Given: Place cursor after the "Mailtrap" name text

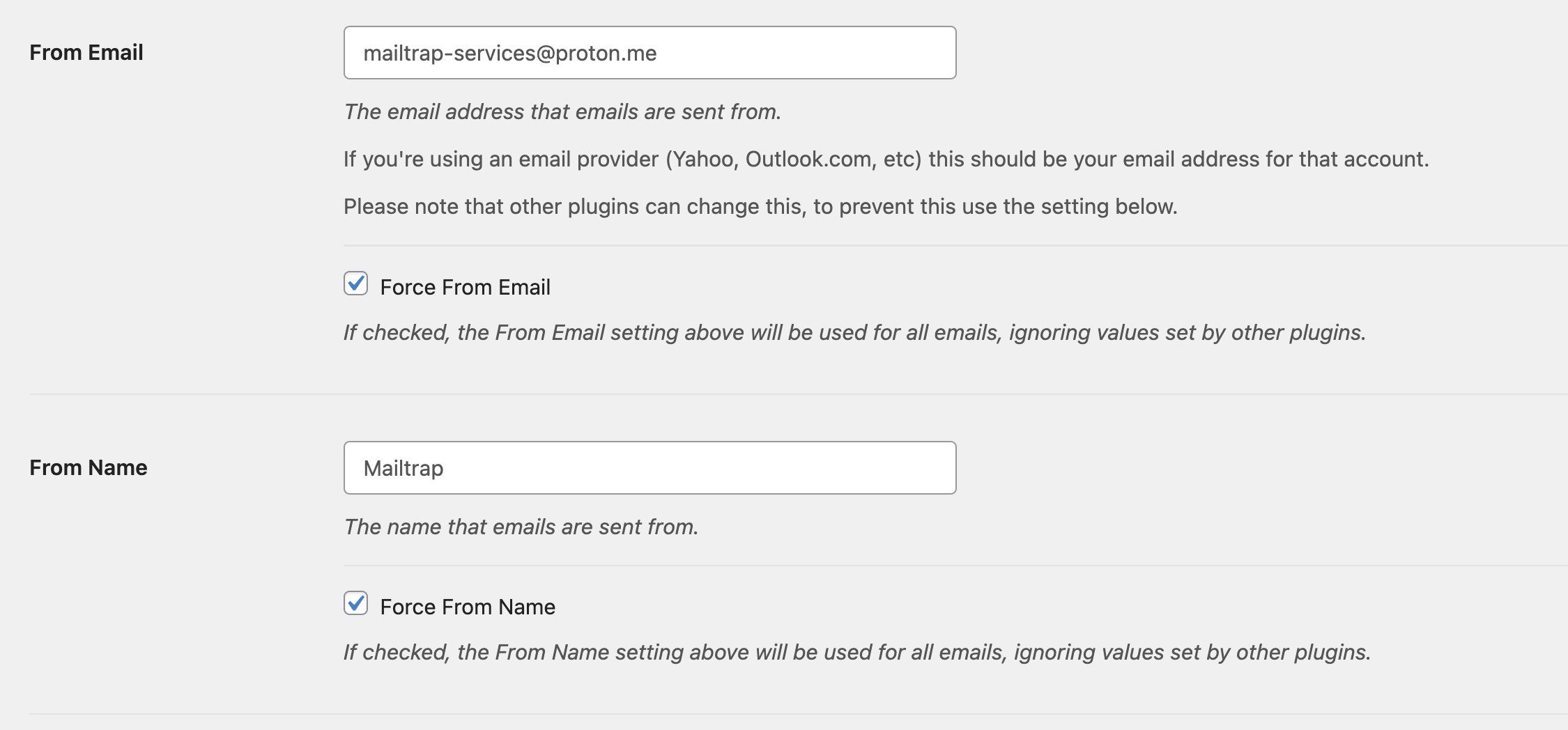Looking at the screenshot, I should click(x=444, y=468).
